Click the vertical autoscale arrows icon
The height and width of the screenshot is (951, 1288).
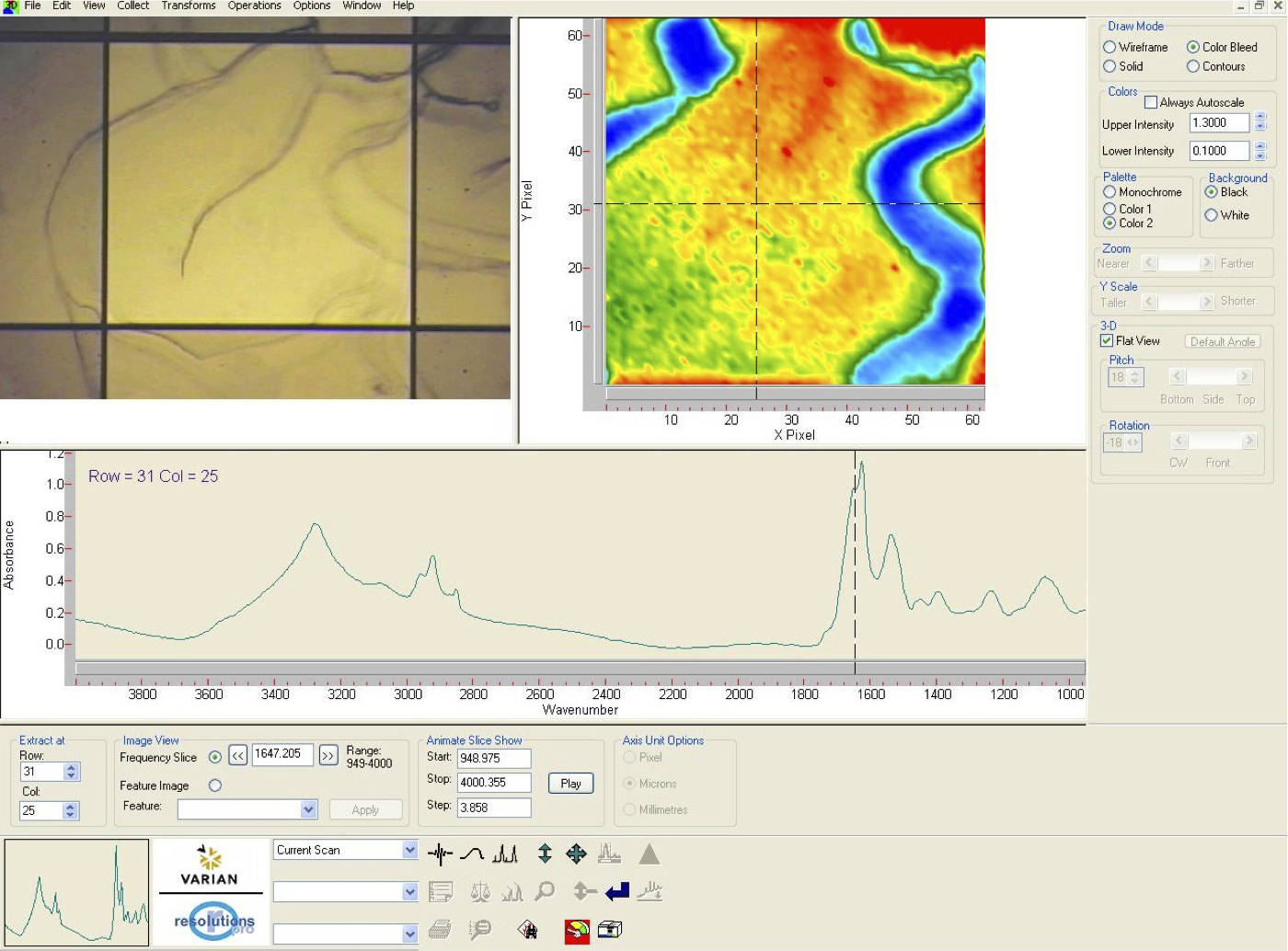click(x=545, y=854)
